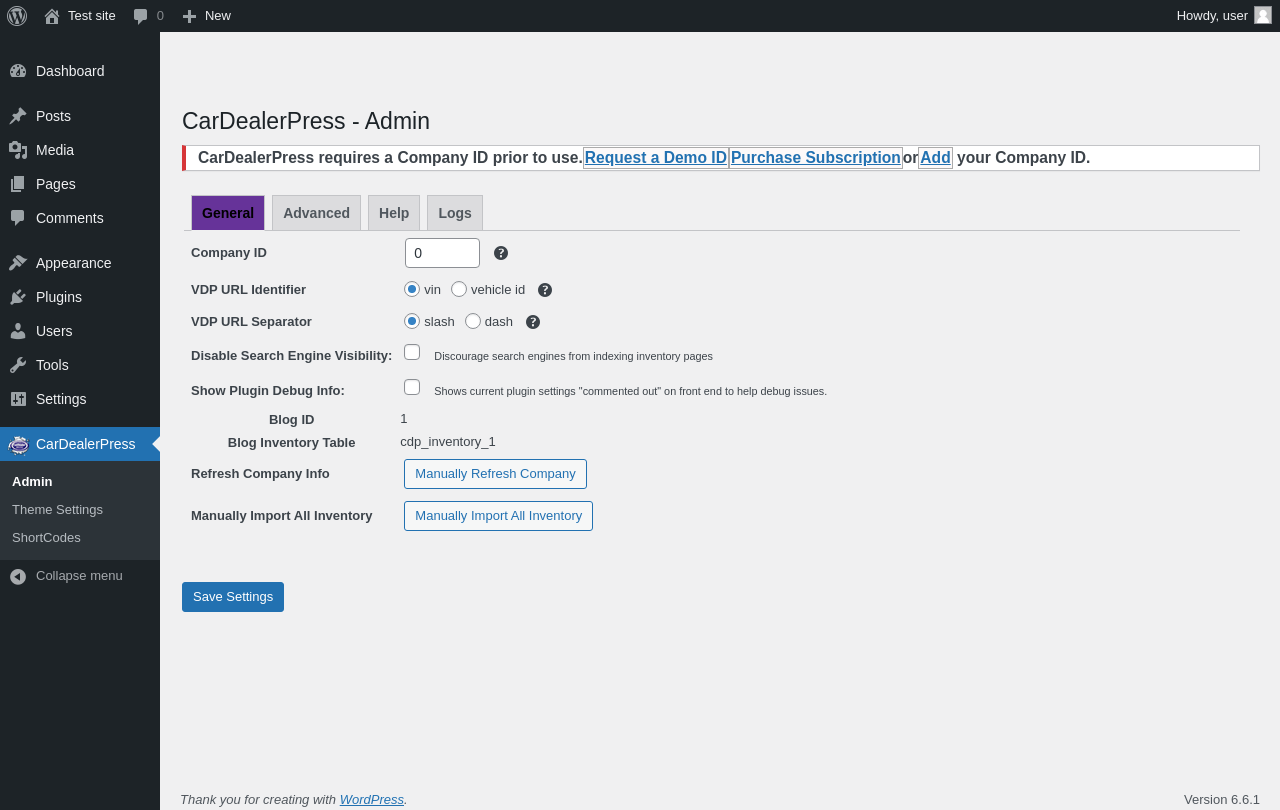This screenshot has height=810, width=1280.
Task: Click the CarDealerPress logo icon
Action: [18, 444]
